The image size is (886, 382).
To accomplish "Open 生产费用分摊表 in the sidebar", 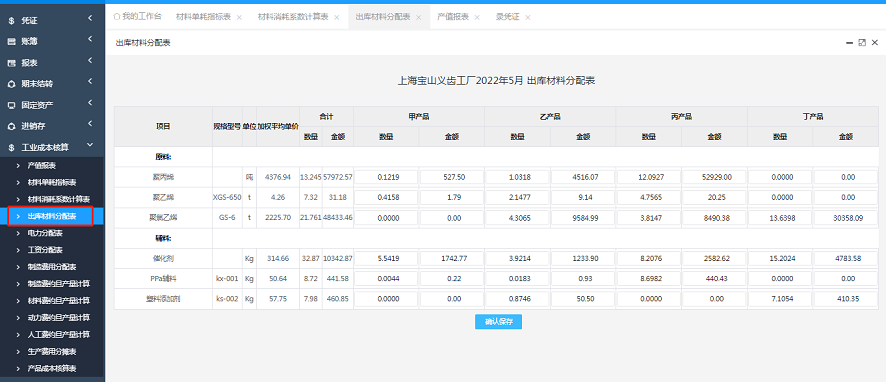I will (x=52, y=351).
